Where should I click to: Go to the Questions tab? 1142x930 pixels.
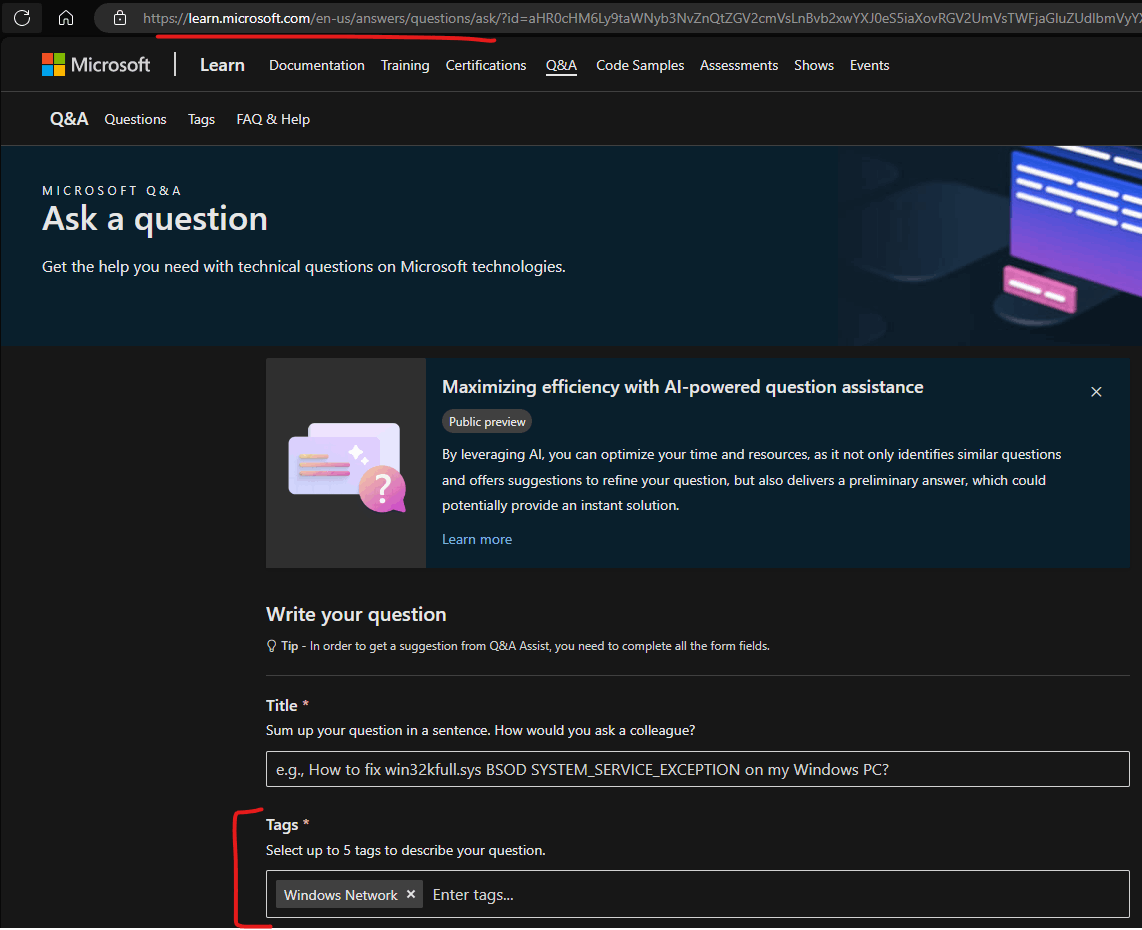135,119
